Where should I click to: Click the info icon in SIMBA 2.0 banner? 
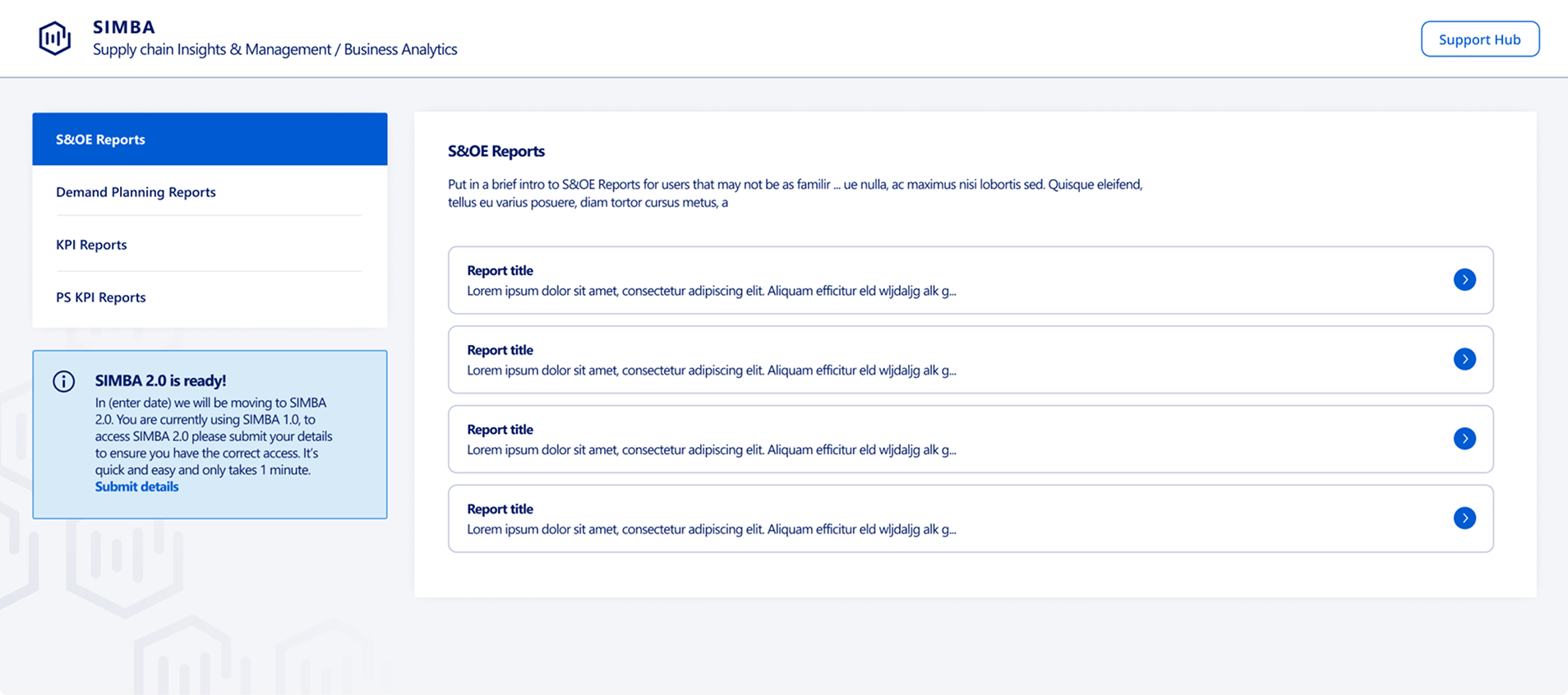(64, 381)
